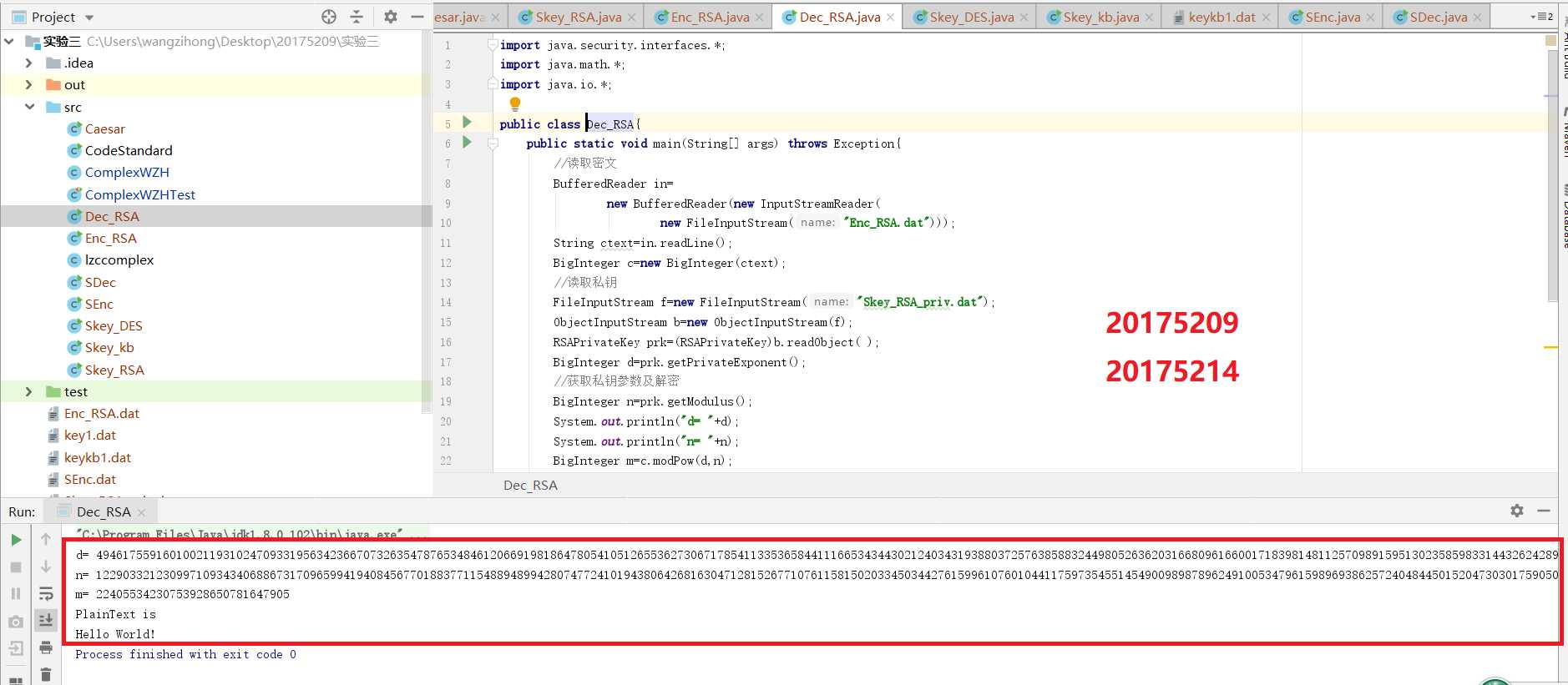Fold the import block at line 1

click(x=493, y=44)
